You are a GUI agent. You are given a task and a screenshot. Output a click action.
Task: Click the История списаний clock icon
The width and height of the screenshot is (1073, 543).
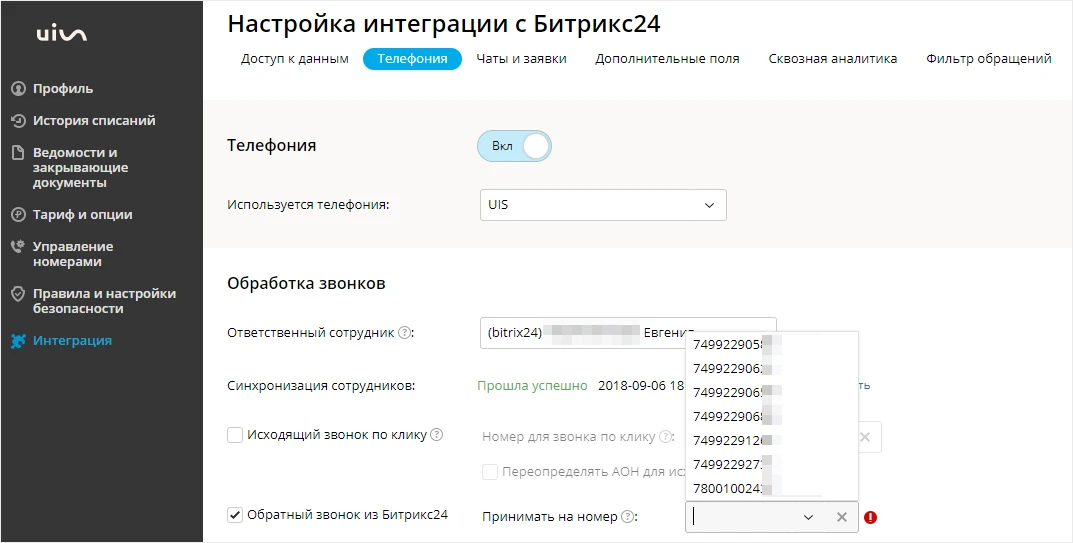coord(18,121)
